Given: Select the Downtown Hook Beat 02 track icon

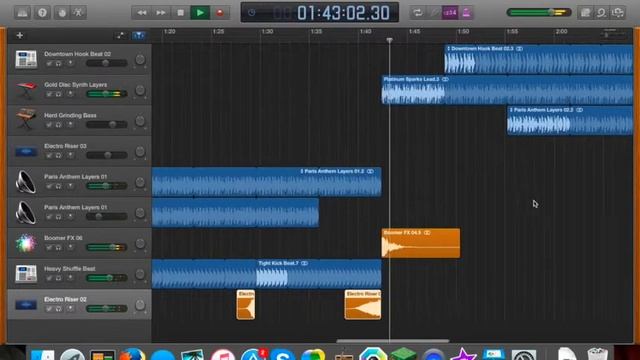Looking at the screenshot, I should [26, 59].
